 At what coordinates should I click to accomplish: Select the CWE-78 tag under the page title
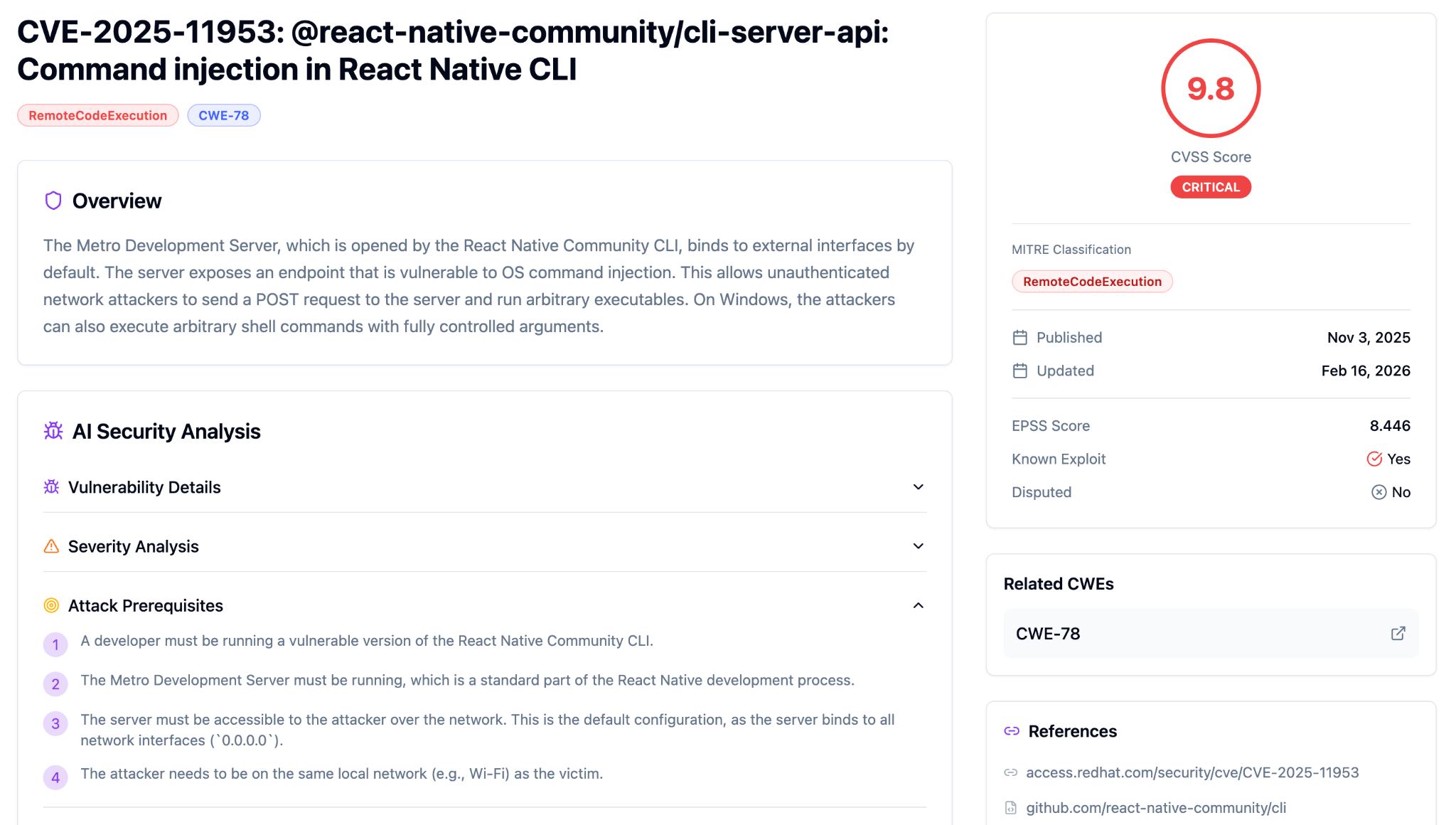pyautogui.click(x=223, y=115)
